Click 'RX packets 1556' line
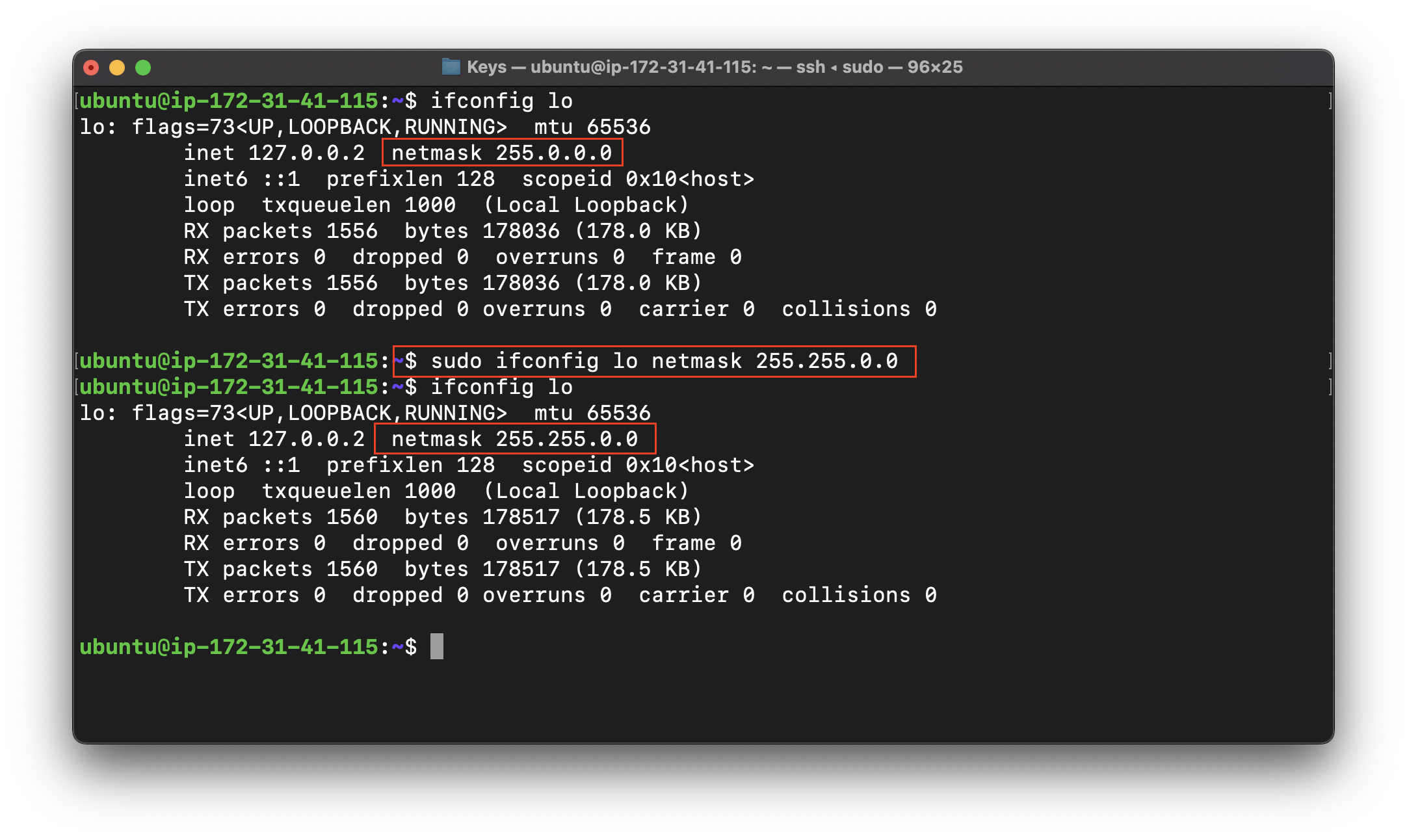 click(x=280, y=231)
